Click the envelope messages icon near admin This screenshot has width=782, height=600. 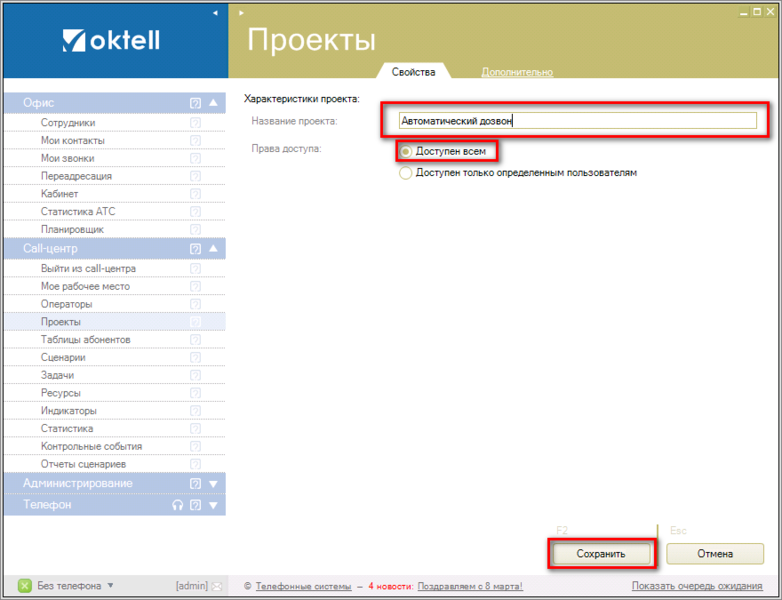pyautogui.click(x=216, y=587)
